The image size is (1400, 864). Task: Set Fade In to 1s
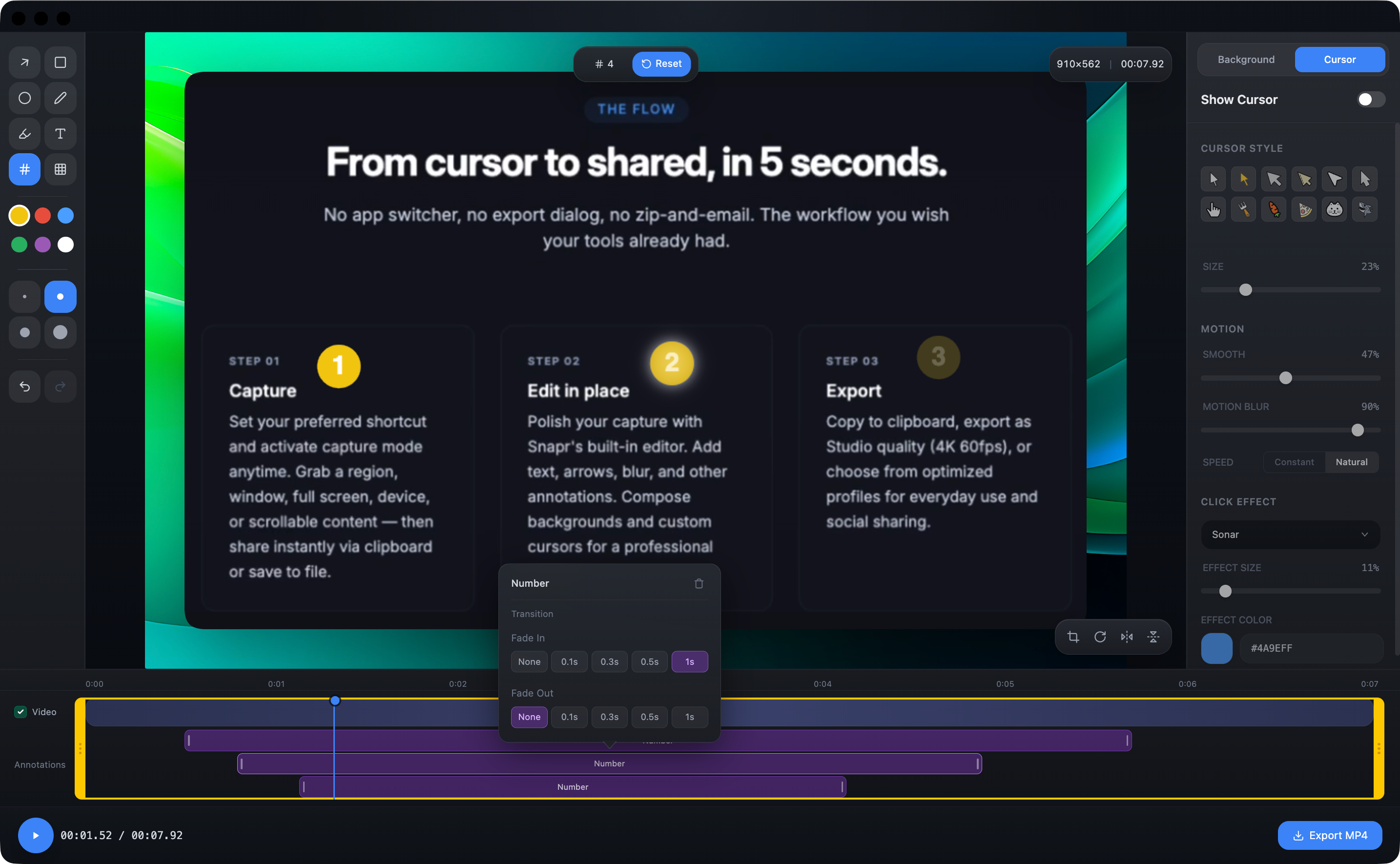tap(690, 662)
